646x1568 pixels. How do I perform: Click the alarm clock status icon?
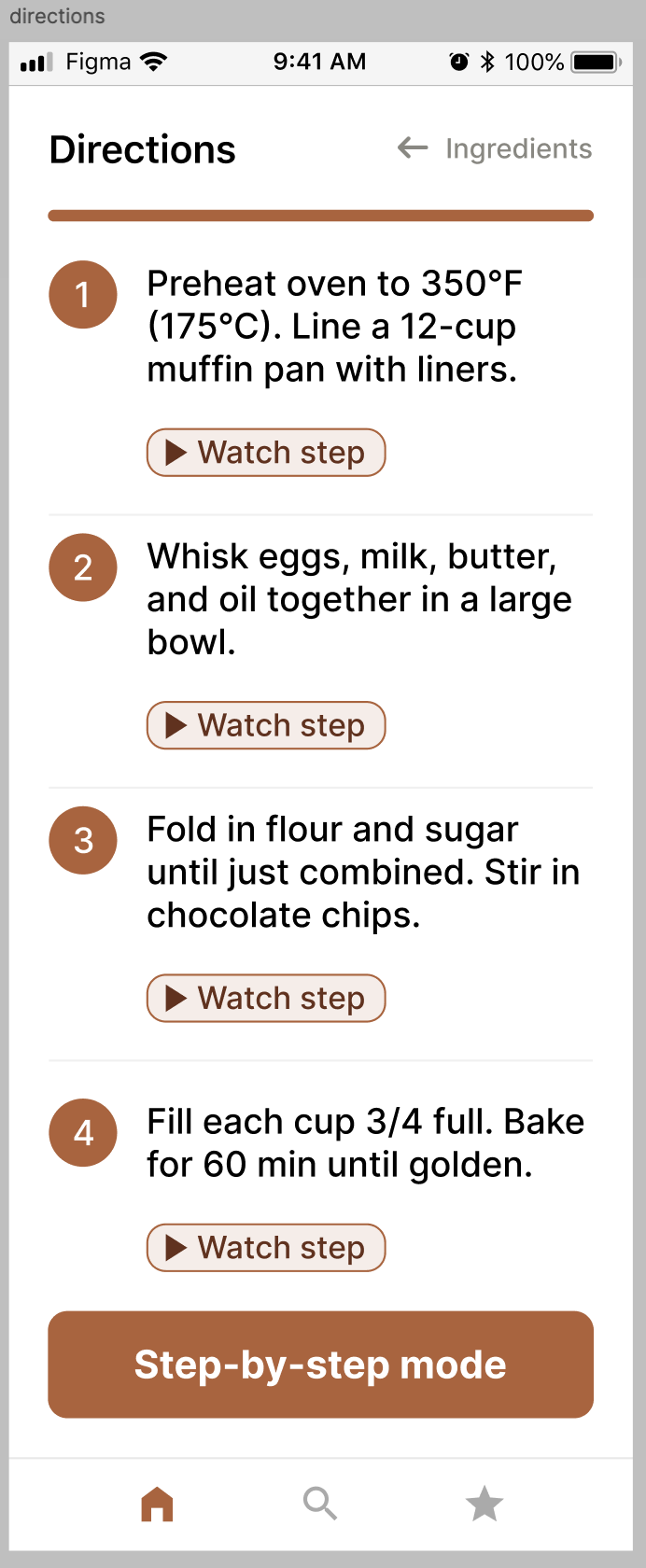pos(459,63)
